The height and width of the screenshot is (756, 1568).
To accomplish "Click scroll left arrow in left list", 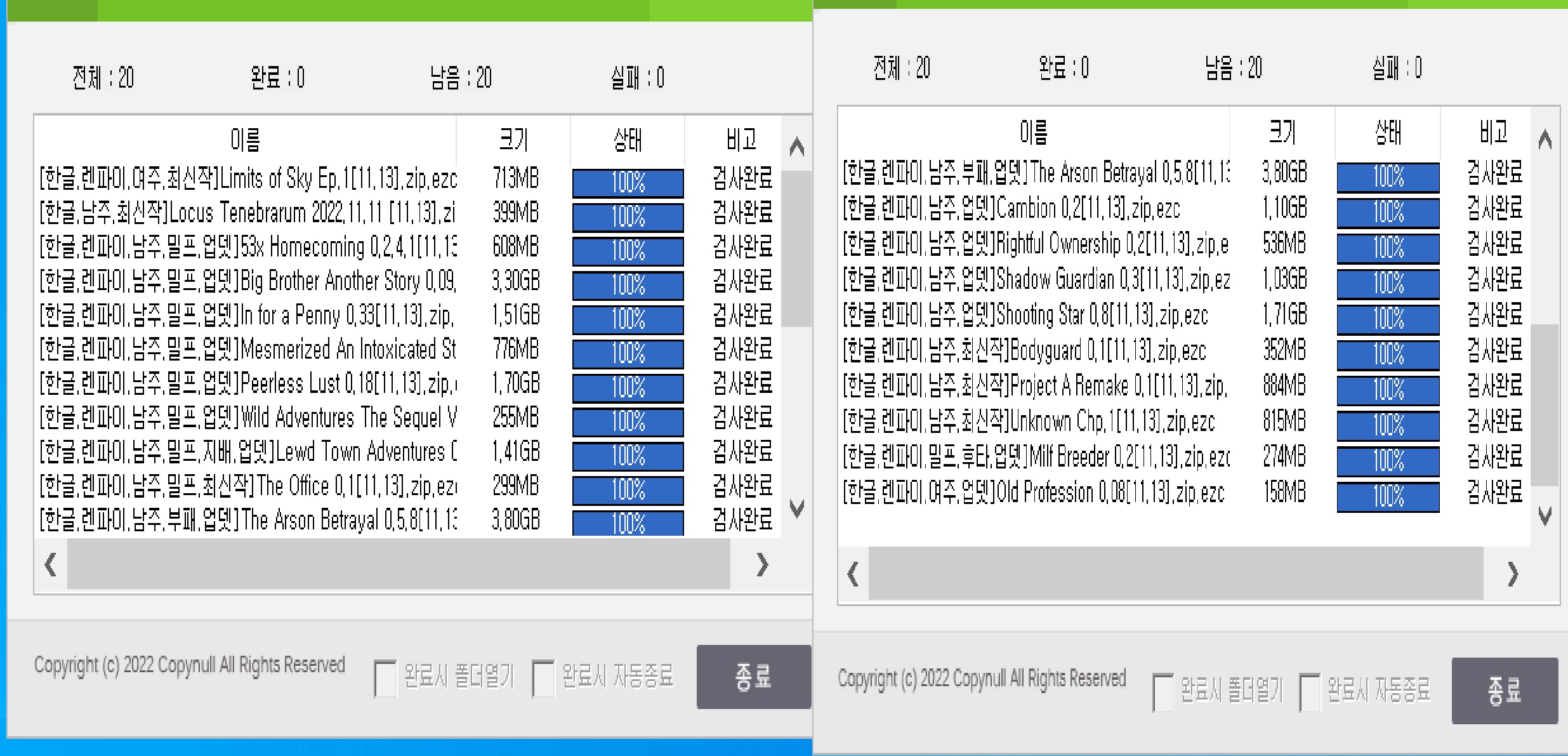I will click(x=51, y=564).
